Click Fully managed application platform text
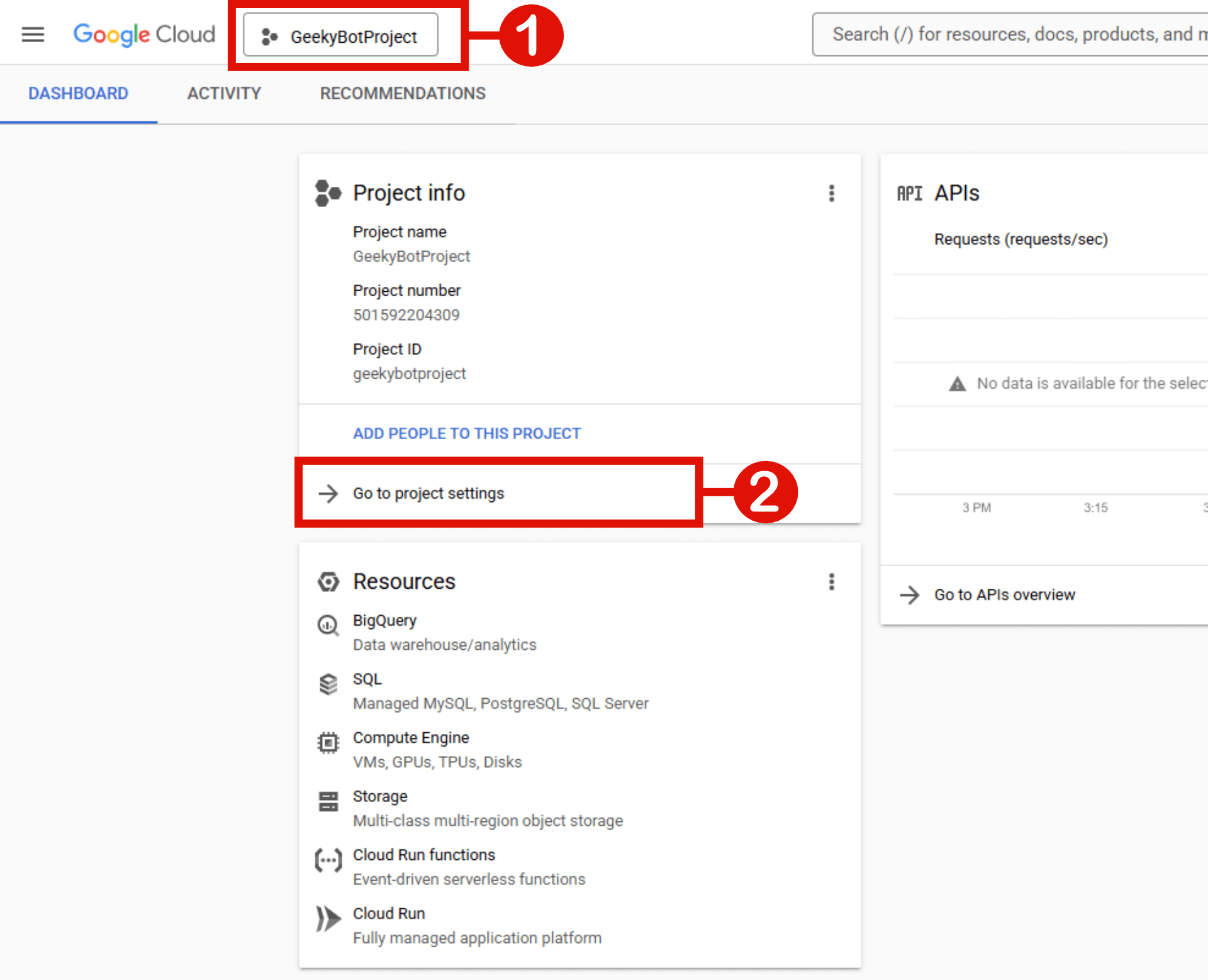Screen dimensions: 1208x980 pos(477,938)
